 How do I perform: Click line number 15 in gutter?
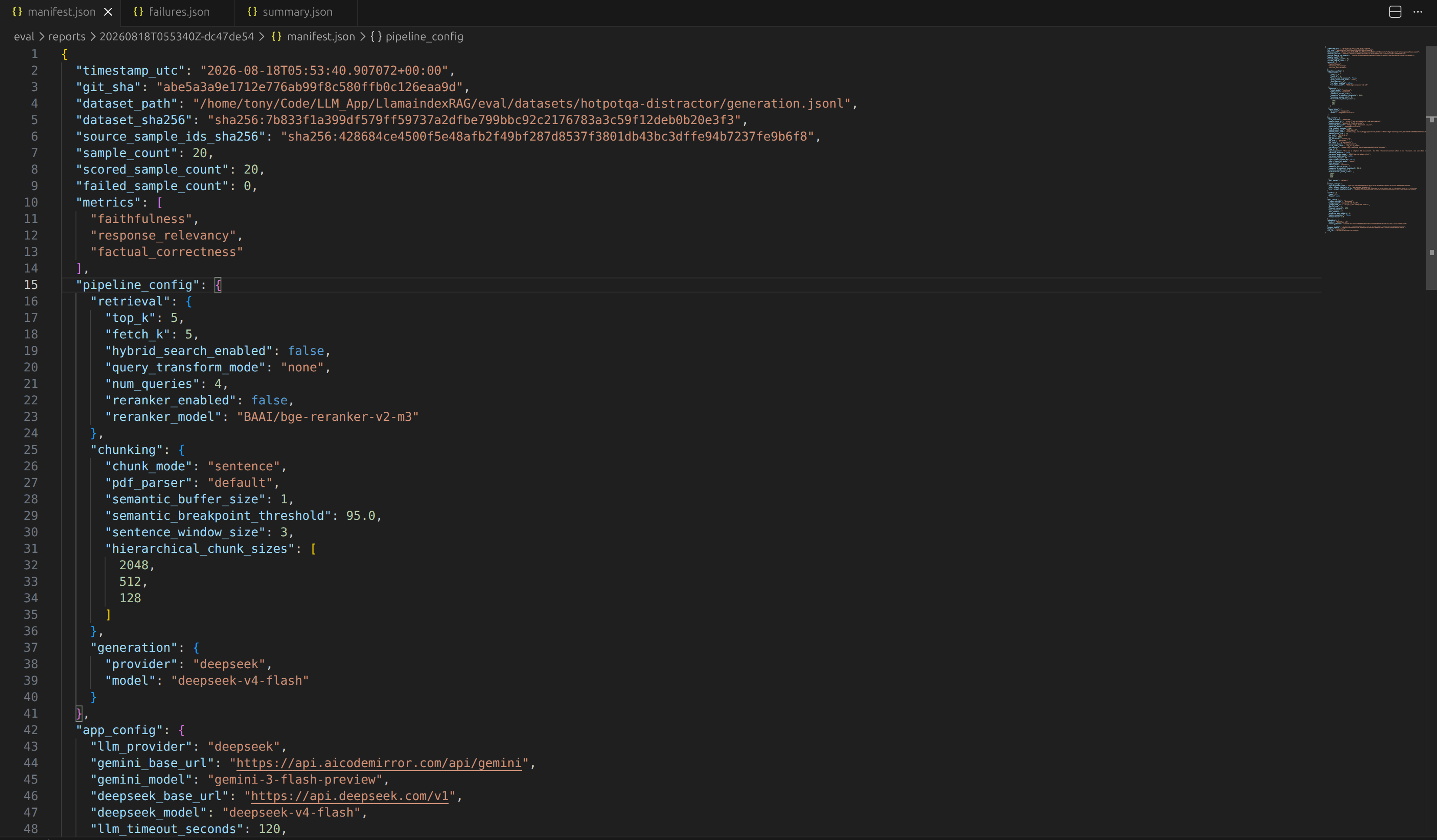click(31, 285)
